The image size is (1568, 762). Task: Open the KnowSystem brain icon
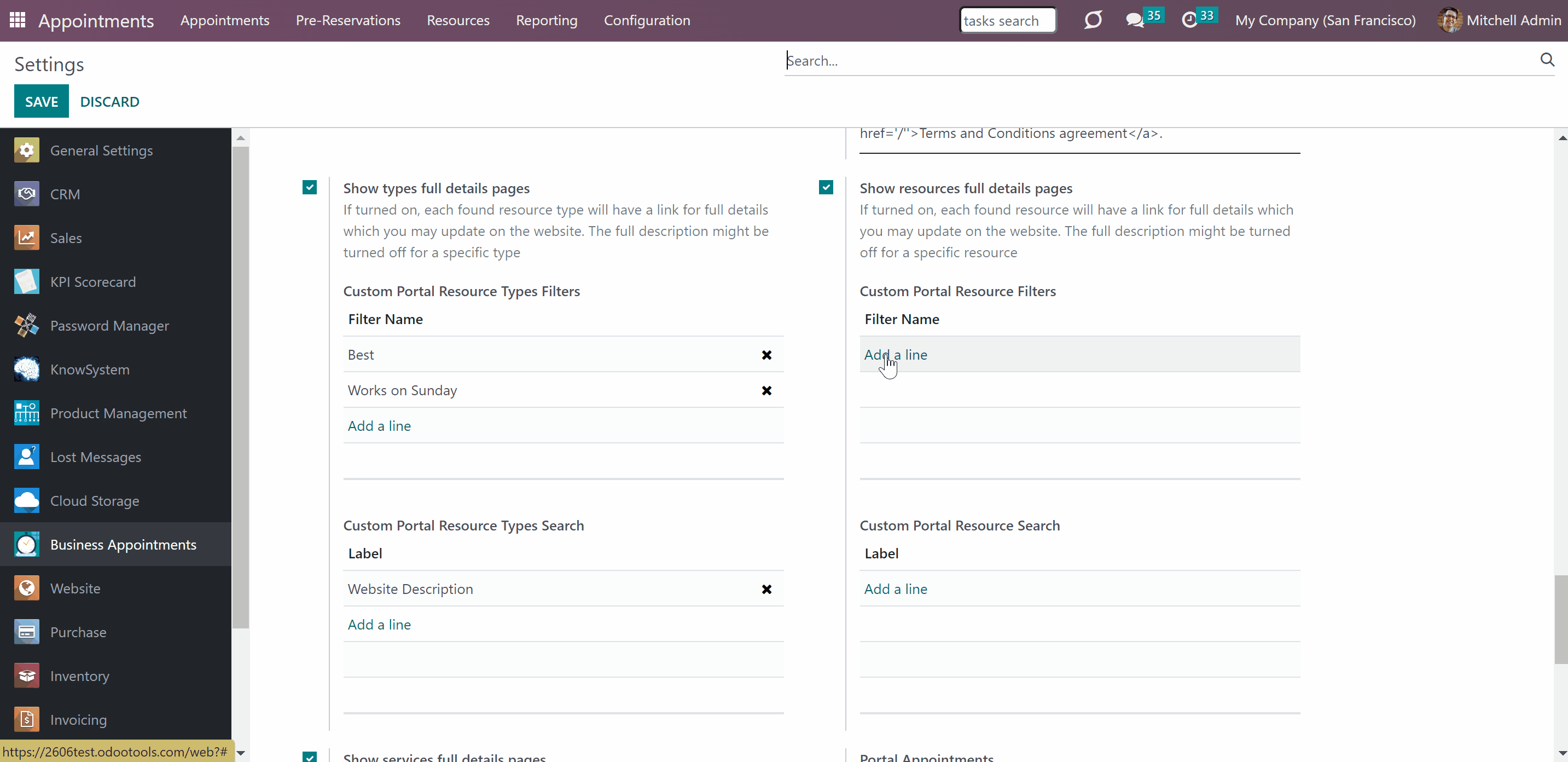(27, 370)
